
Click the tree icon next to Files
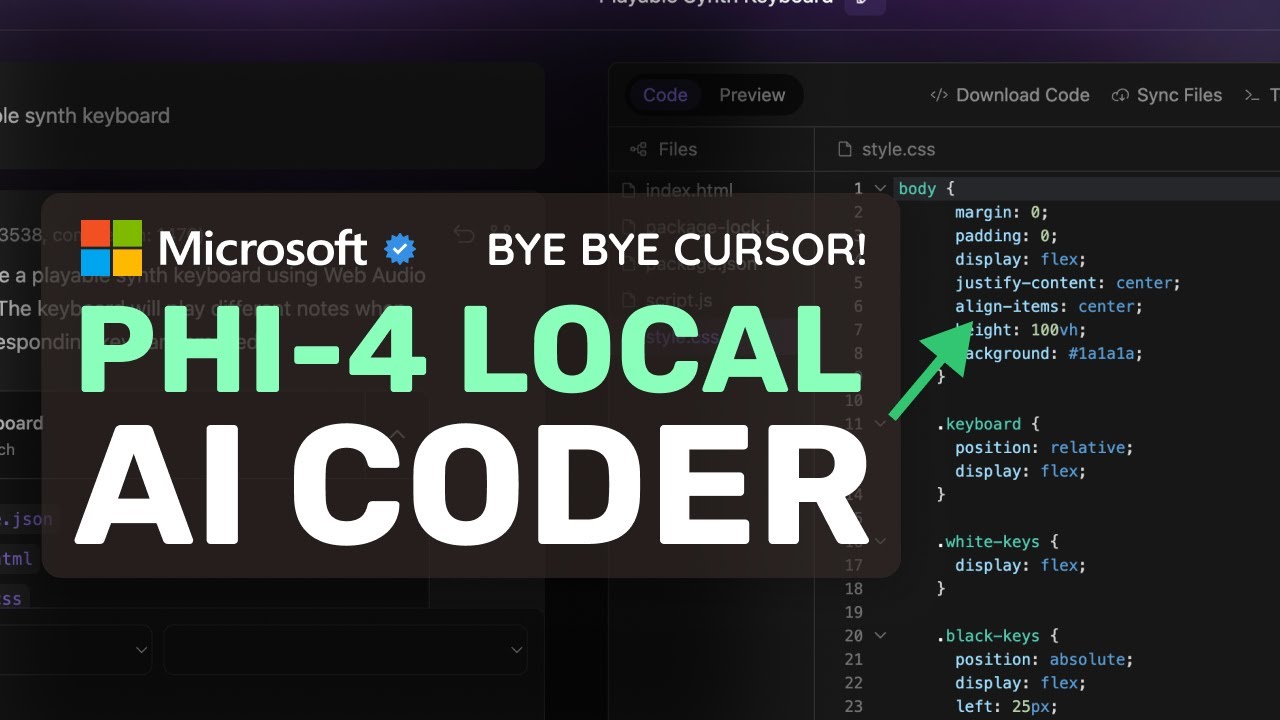638,149
